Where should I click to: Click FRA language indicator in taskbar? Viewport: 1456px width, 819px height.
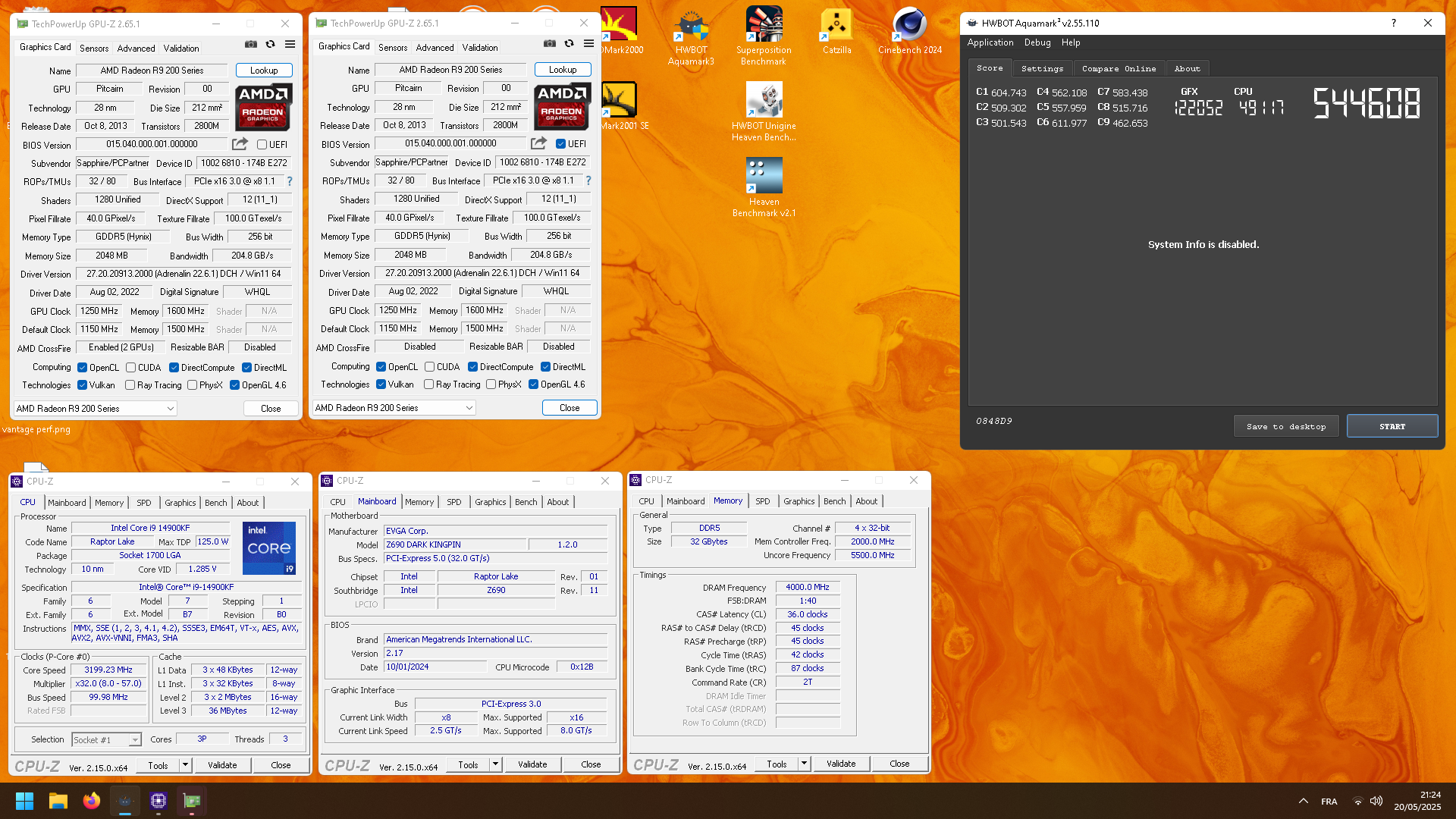point(1329,802)
